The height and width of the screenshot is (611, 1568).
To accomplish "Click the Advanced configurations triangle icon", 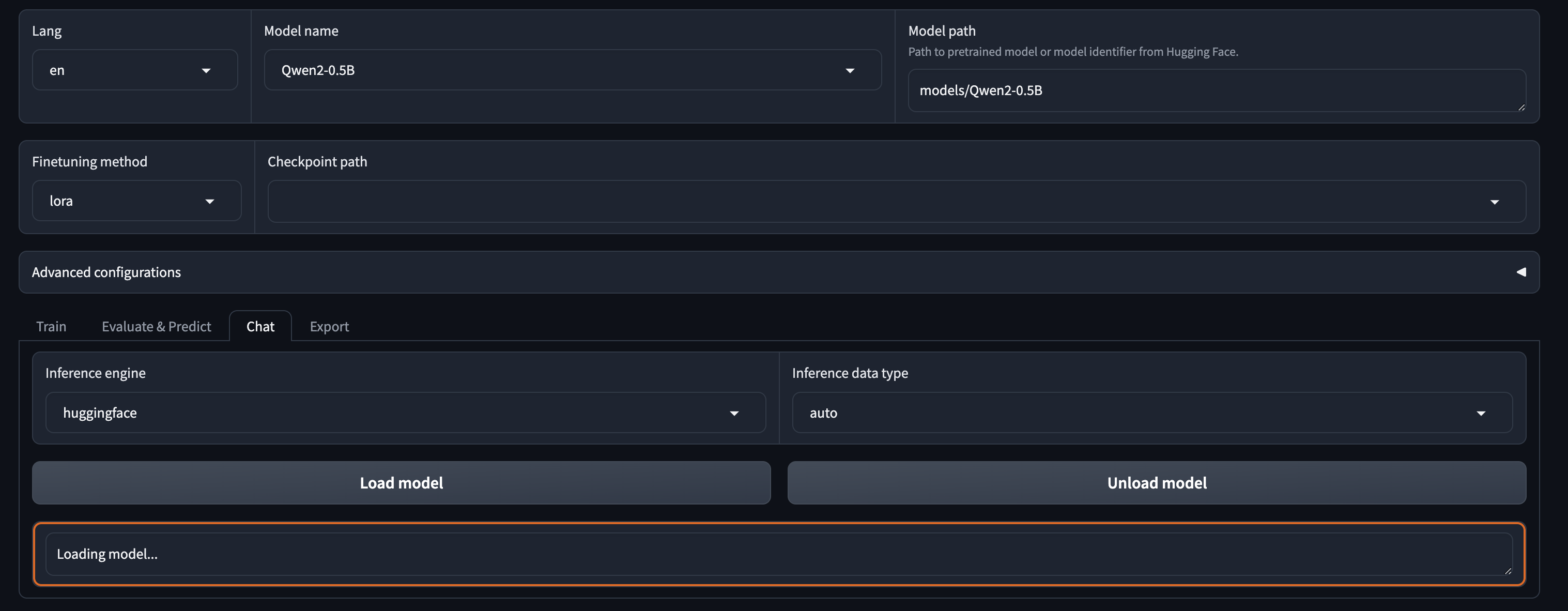I will point(1520,272).
